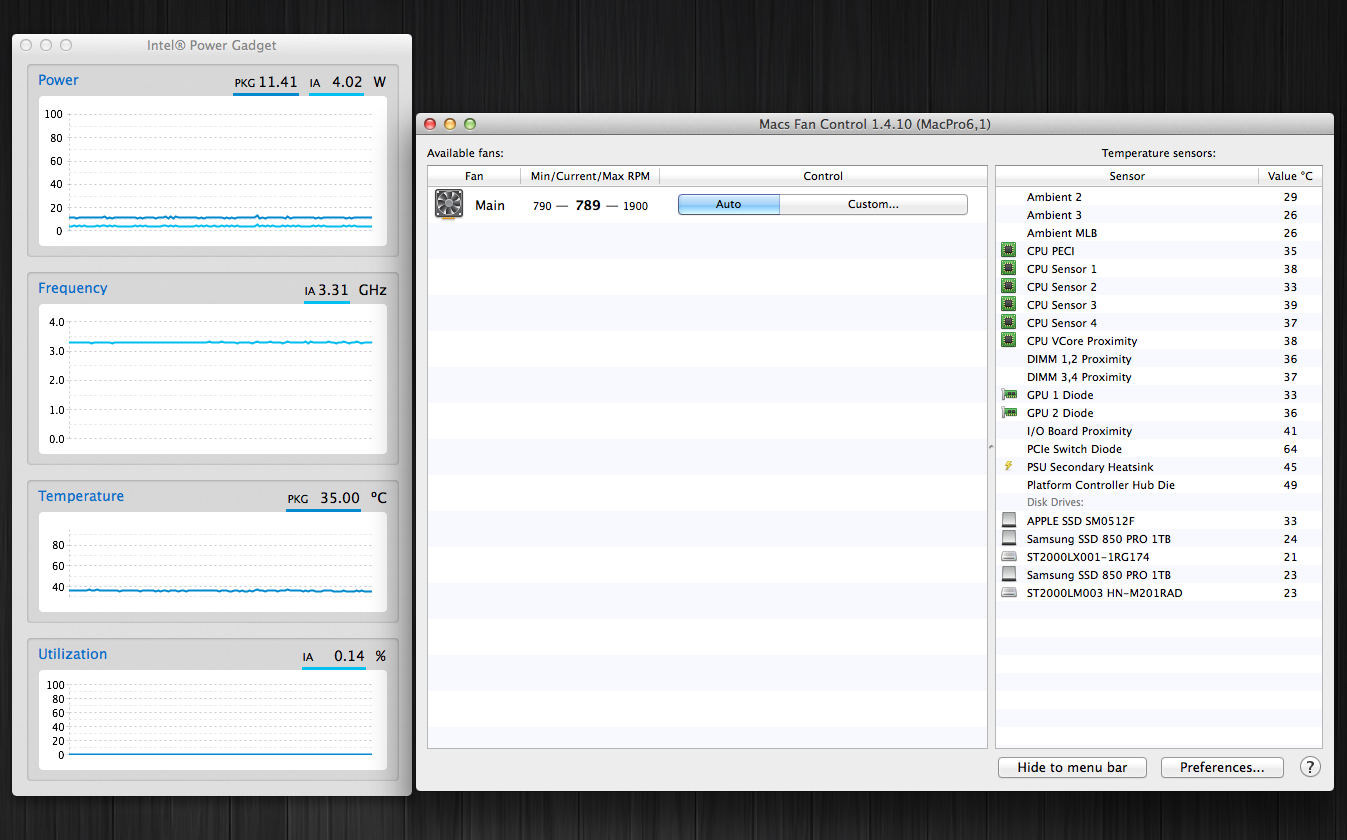The width and height of the screenshot is (1347, 840).
Task: Choose Custom... control for Main fan
Action: [873, 204]
